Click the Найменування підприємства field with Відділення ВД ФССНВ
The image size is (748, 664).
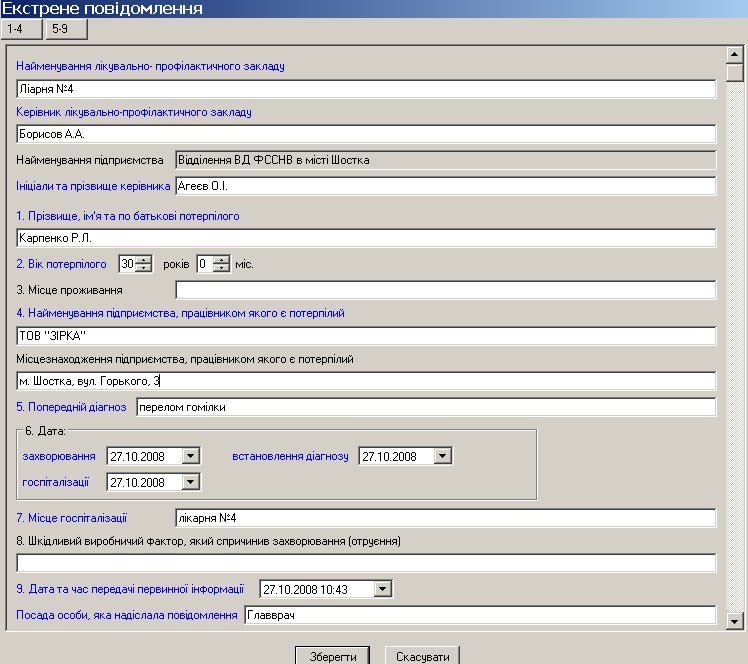pyautogui.click(x=446, y=160)
